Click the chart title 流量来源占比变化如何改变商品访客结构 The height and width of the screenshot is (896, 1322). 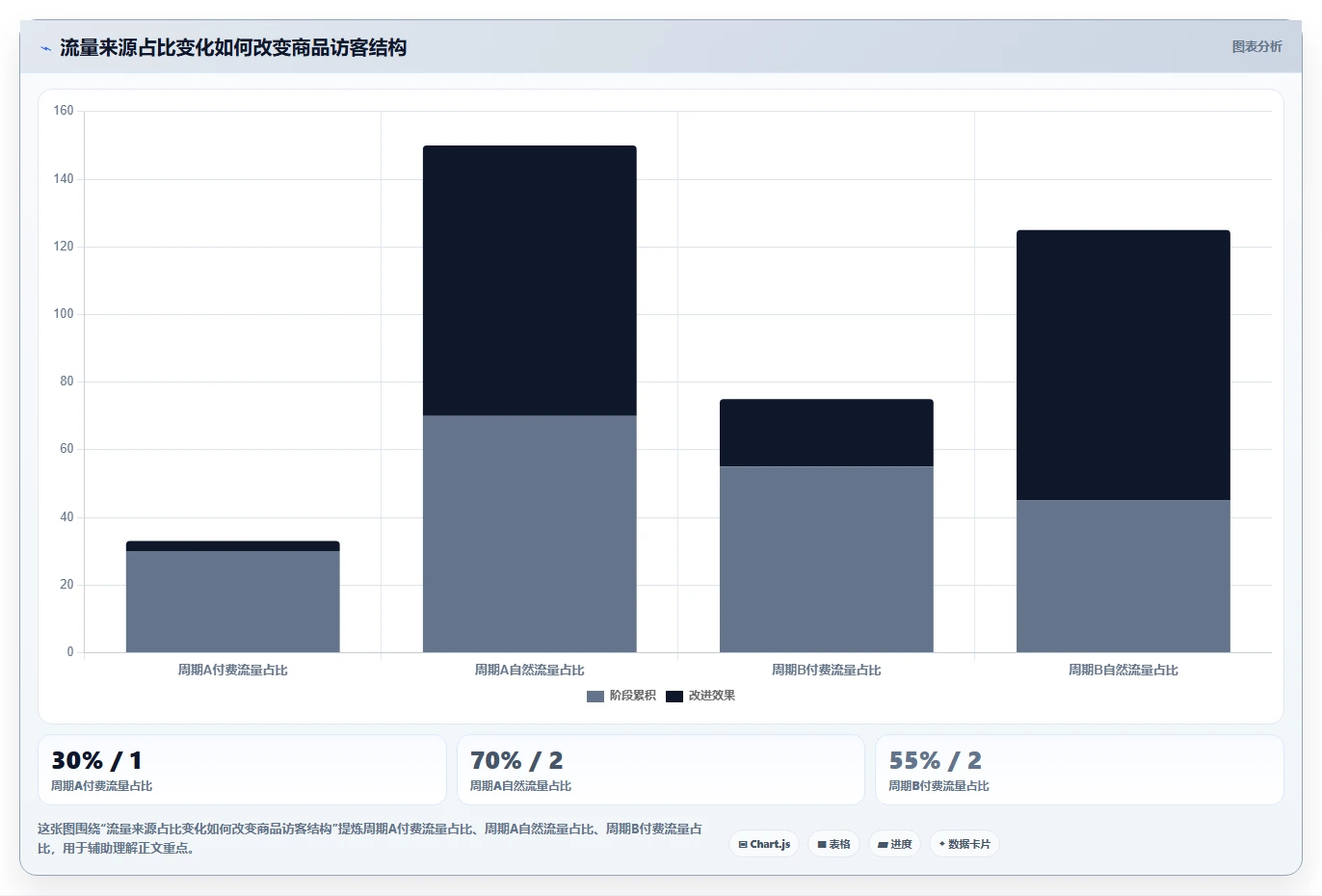point(233,48)
